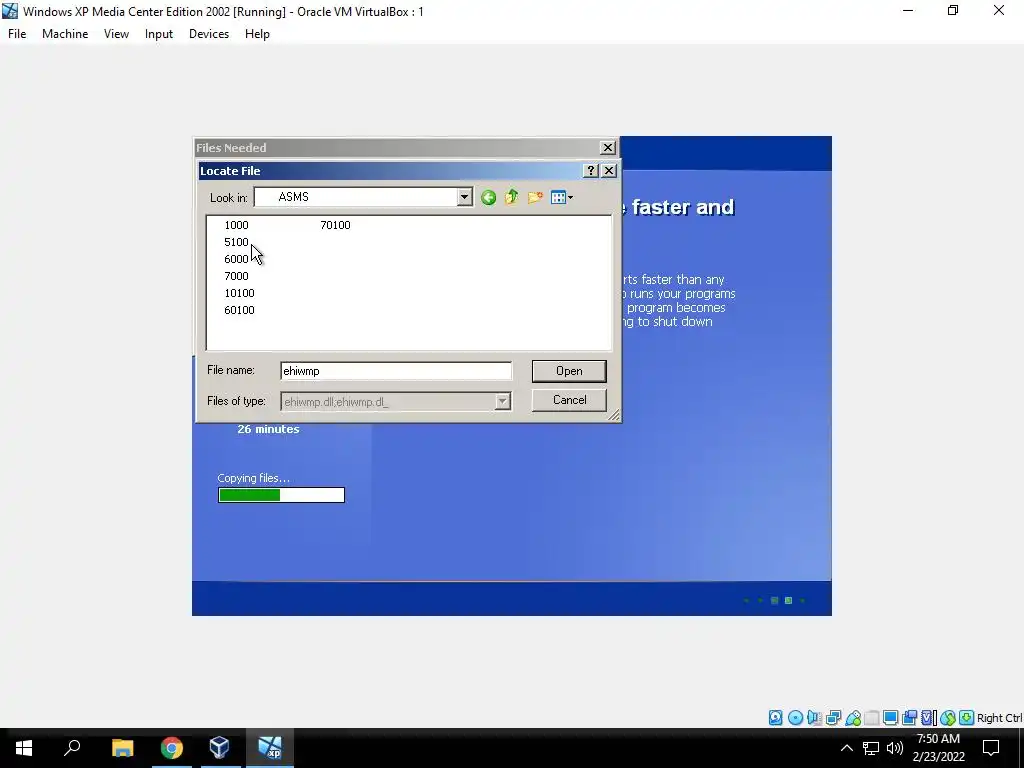
Task: Click the Right Ctrl host key label
Action: [999, 718]
